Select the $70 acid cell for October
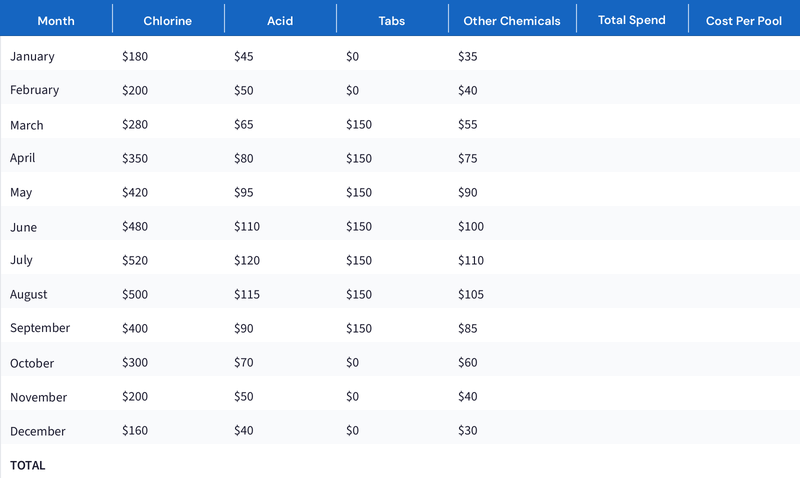The height and width of the screenshot is (478, 800). click(244, 363)
